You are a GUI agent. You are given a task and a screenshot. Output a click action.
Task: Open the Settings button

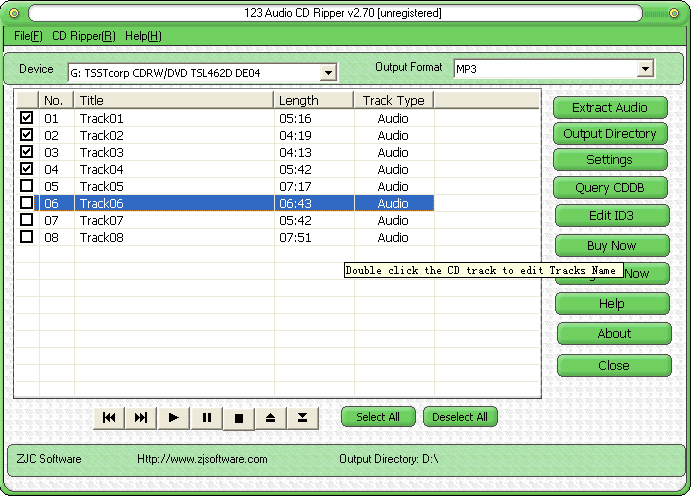[x=610, y=160]
